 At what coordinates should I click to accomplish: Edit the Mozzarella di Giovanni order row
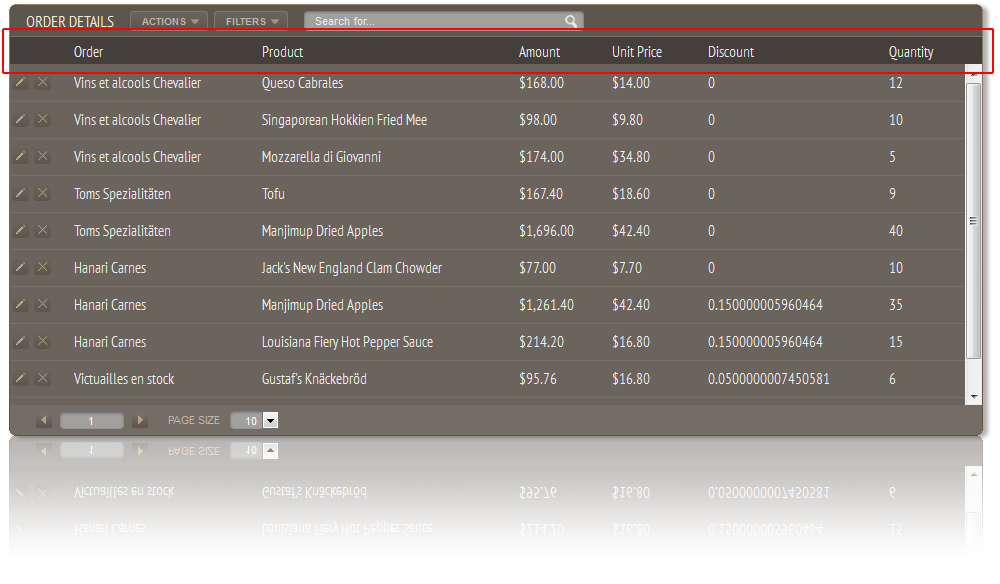tap(20, 157)
